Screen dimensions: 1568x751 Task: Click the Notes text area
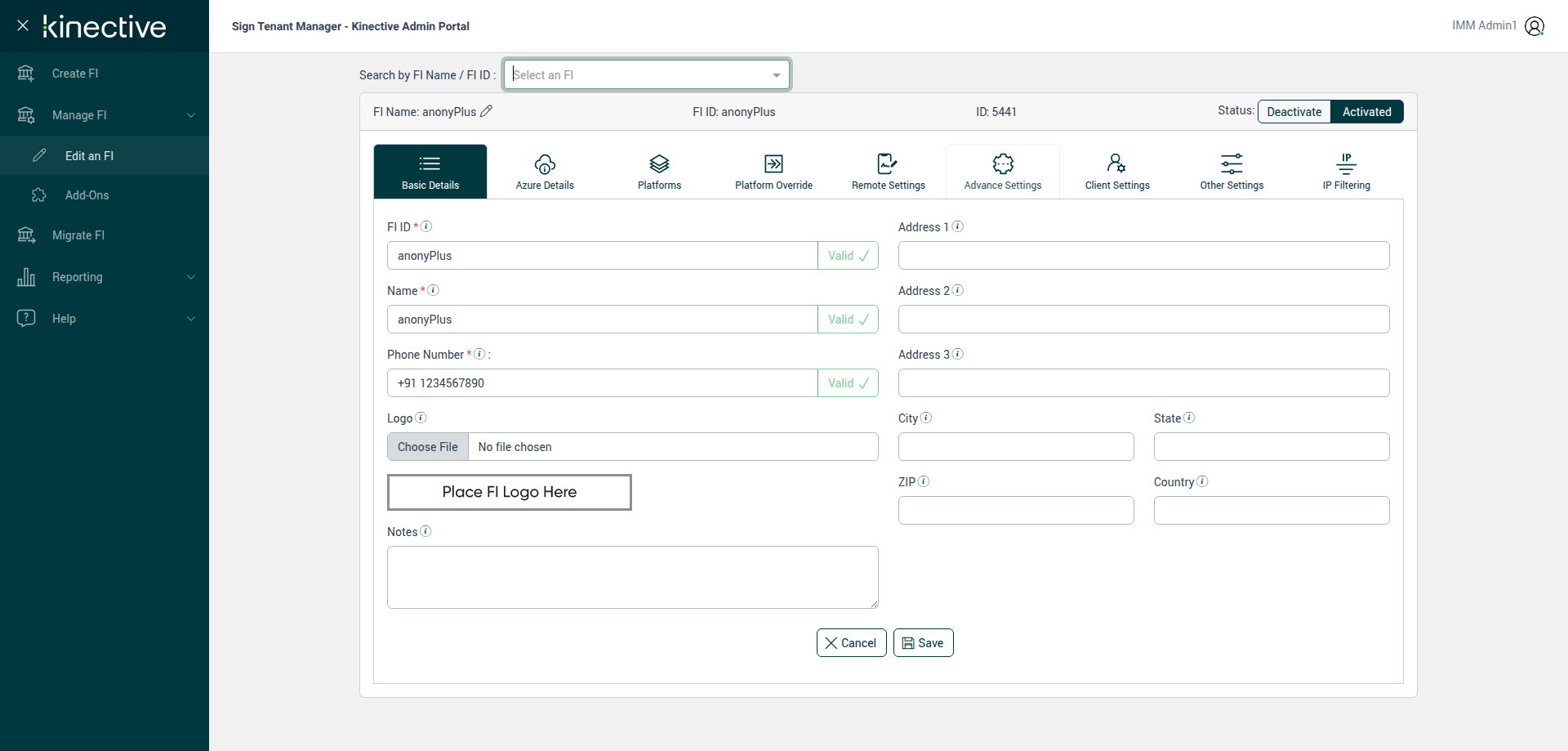tap(633, 577)
